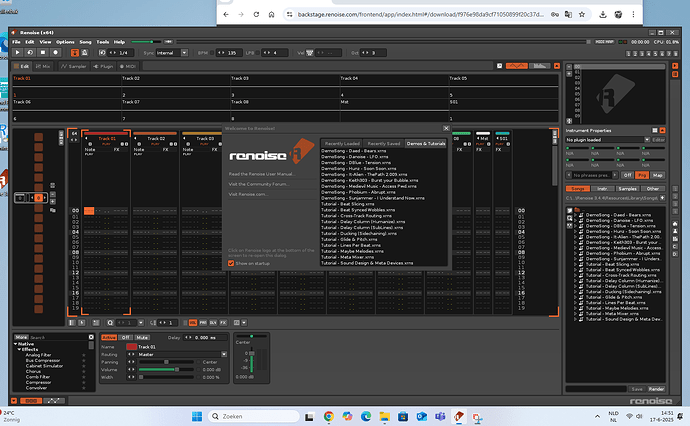Open the Options menu
The height and width of the screenshot is (426, 690).
click(x=65, y=42)
